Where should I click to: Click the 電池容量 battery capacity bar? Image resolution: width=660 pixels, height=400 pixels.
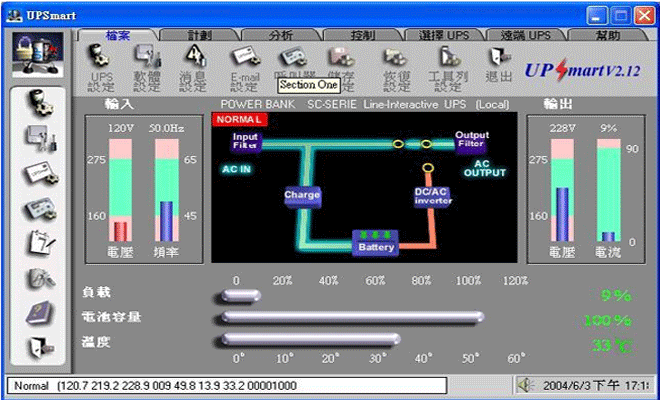pos(353,317)
